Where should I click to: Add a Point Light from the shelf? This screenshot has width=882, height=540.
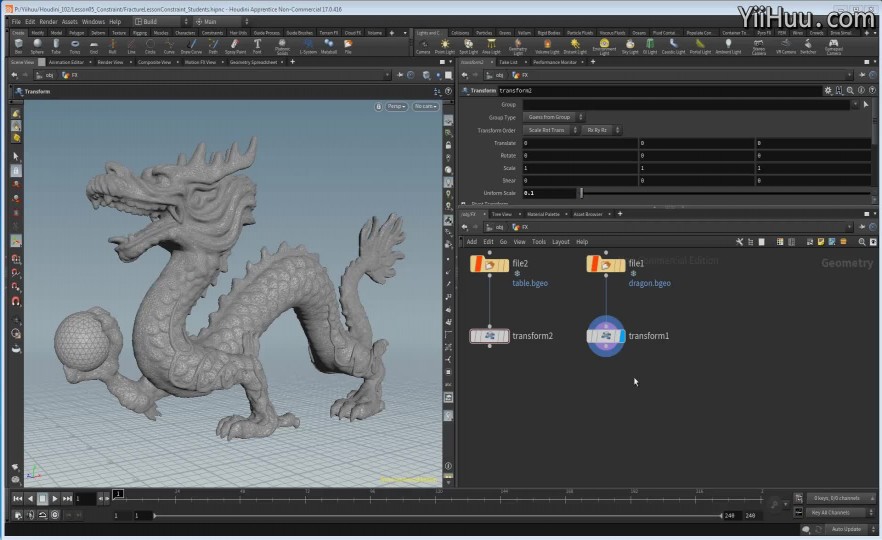tap(444, 46)
